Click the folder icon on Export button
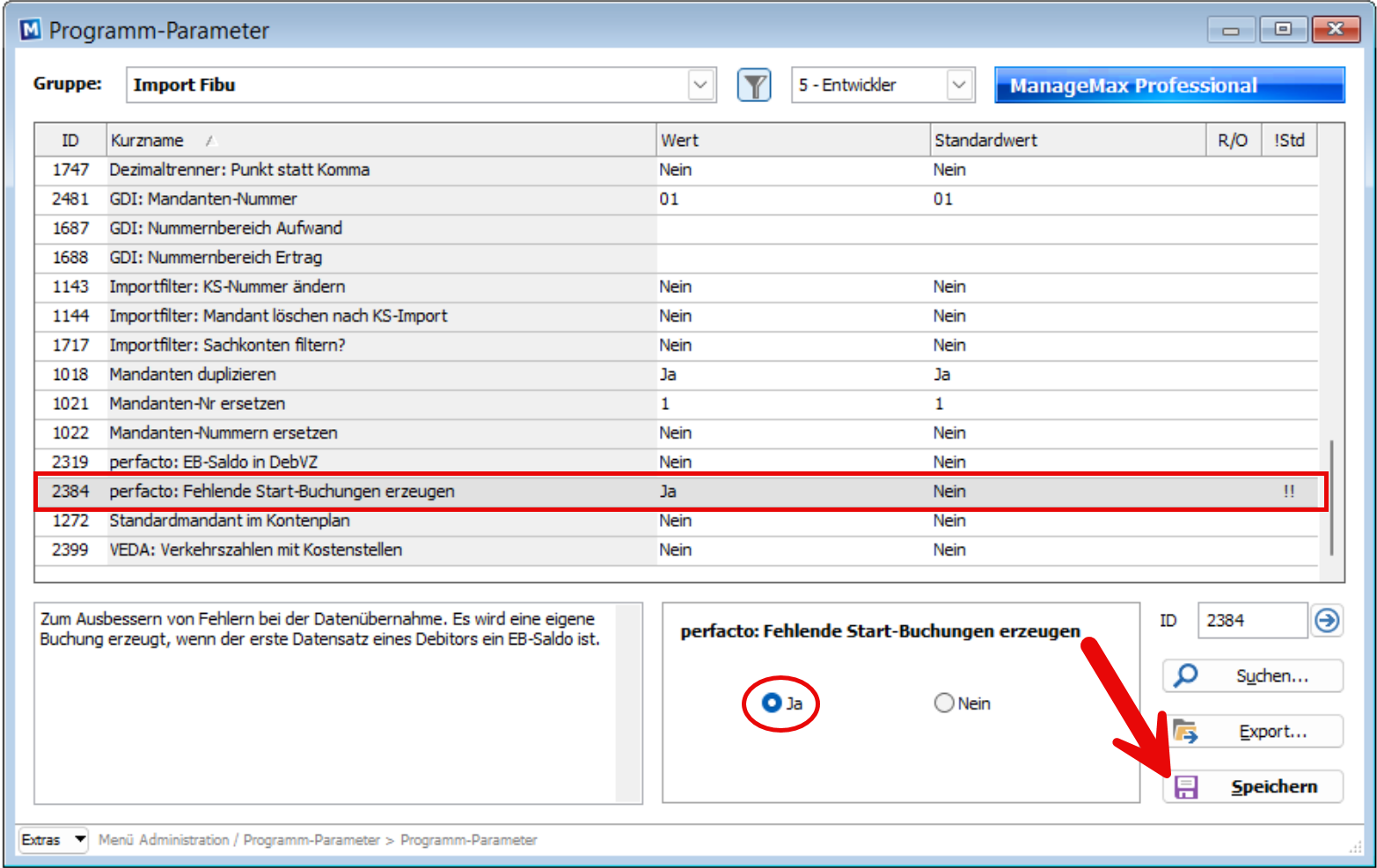 (x=1185, y=731)
